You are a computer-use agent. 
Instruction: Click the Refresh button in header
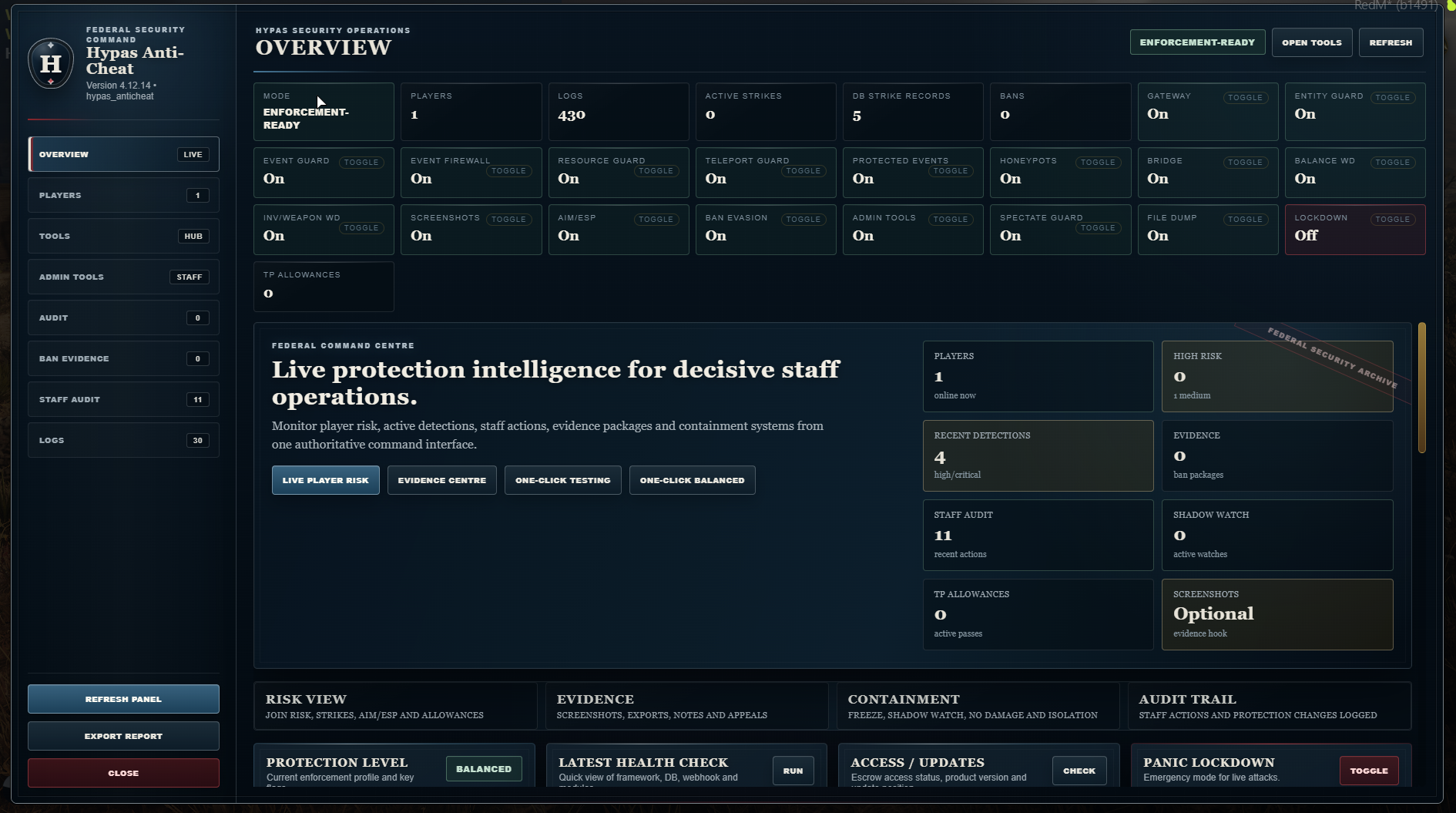coord(1391,42)
